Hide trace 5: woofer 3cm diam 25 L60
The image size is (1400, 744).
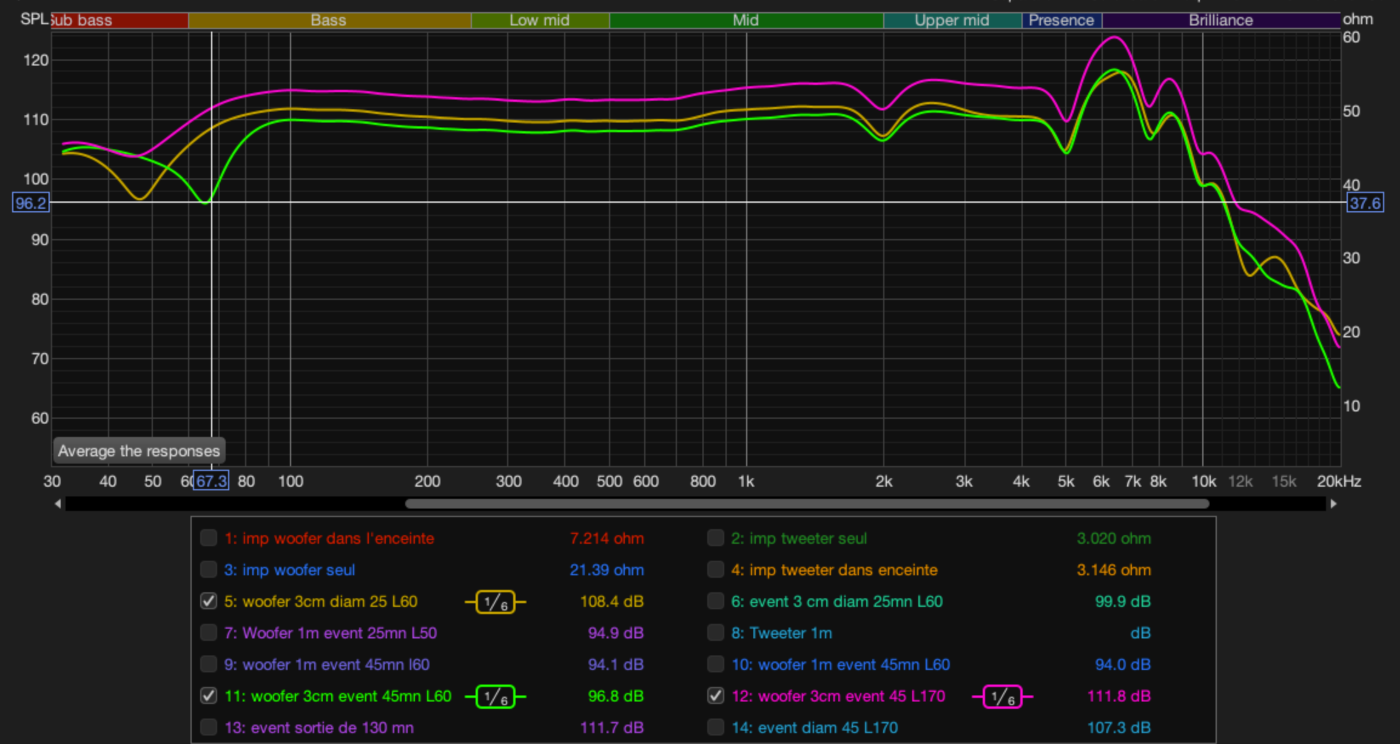click(x=208, y=602)
